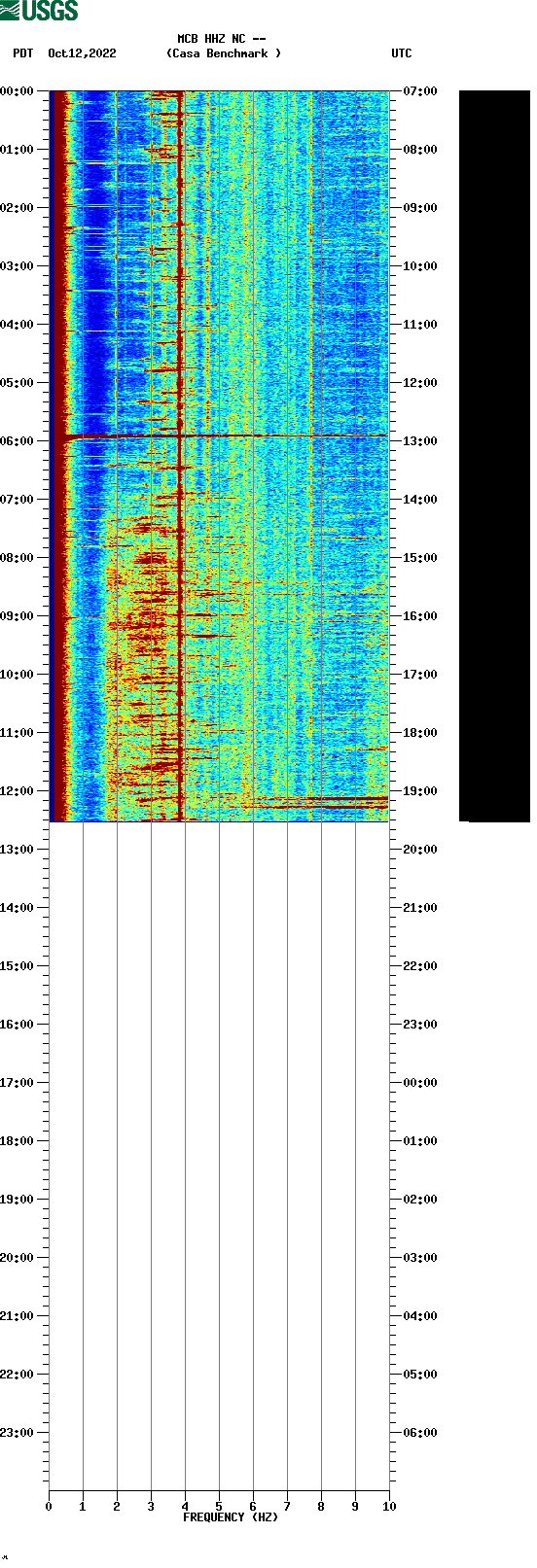Image resolution: width=537 pixels, height=1568 pixels.
Task: Click the black panel beside the spectrogram
Action: coord(494,456)
